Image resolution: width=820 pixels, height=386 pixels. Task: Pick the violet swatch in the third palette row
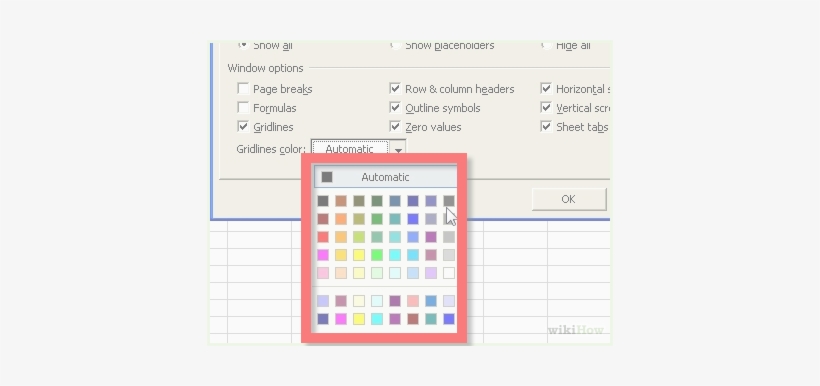pyautogui.click(x=431, y=237)
